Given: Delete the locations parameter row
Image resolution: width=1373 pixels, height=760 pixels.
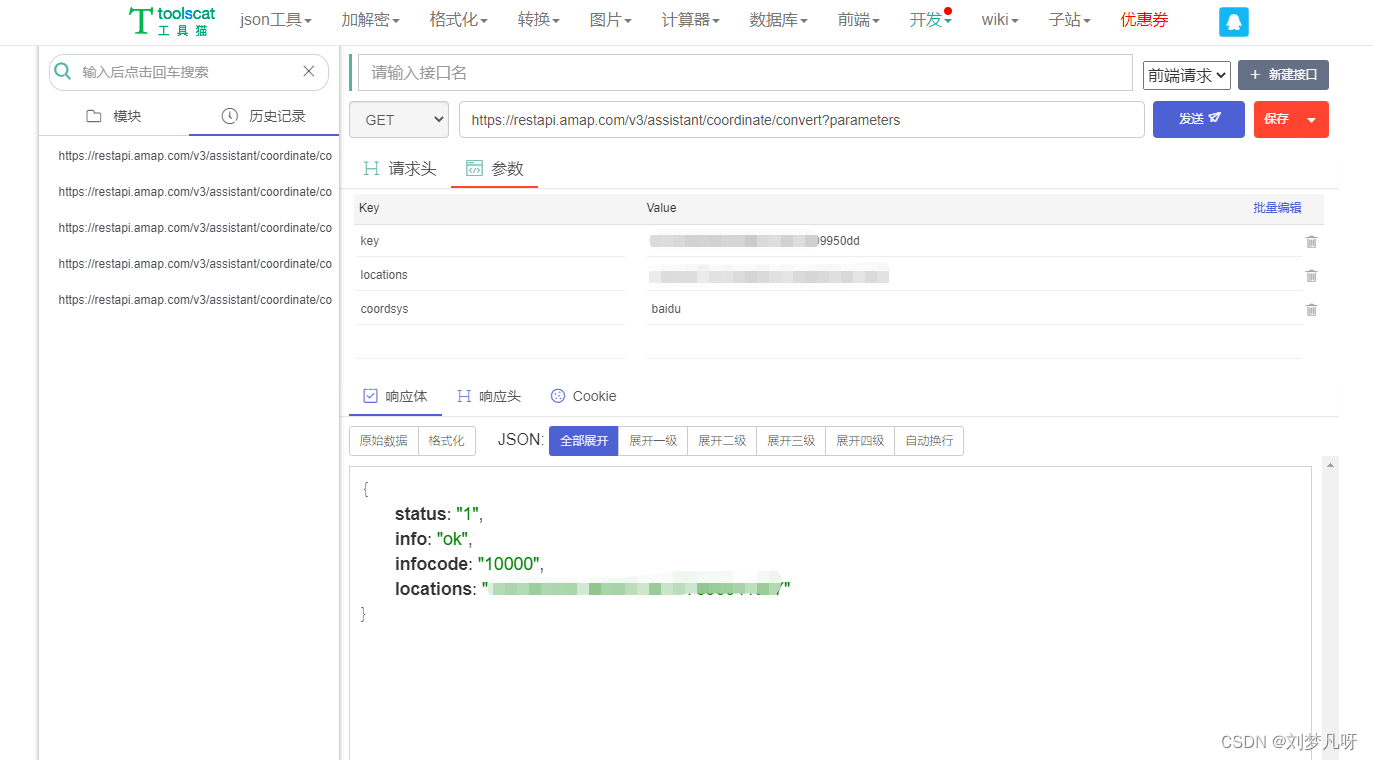Looking at the screenshot, I should click(x=1311, y=275).
